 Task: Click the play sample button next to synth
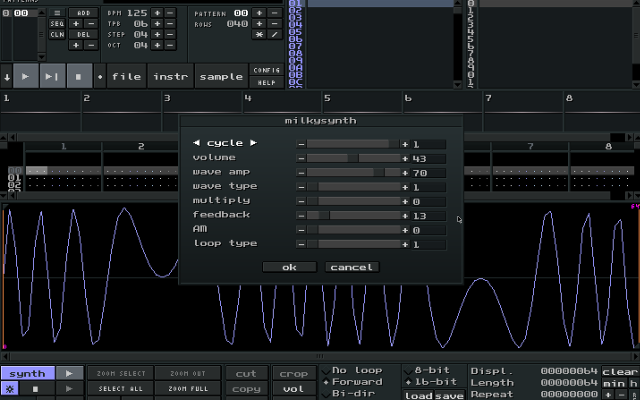click(x=69, y=373)
